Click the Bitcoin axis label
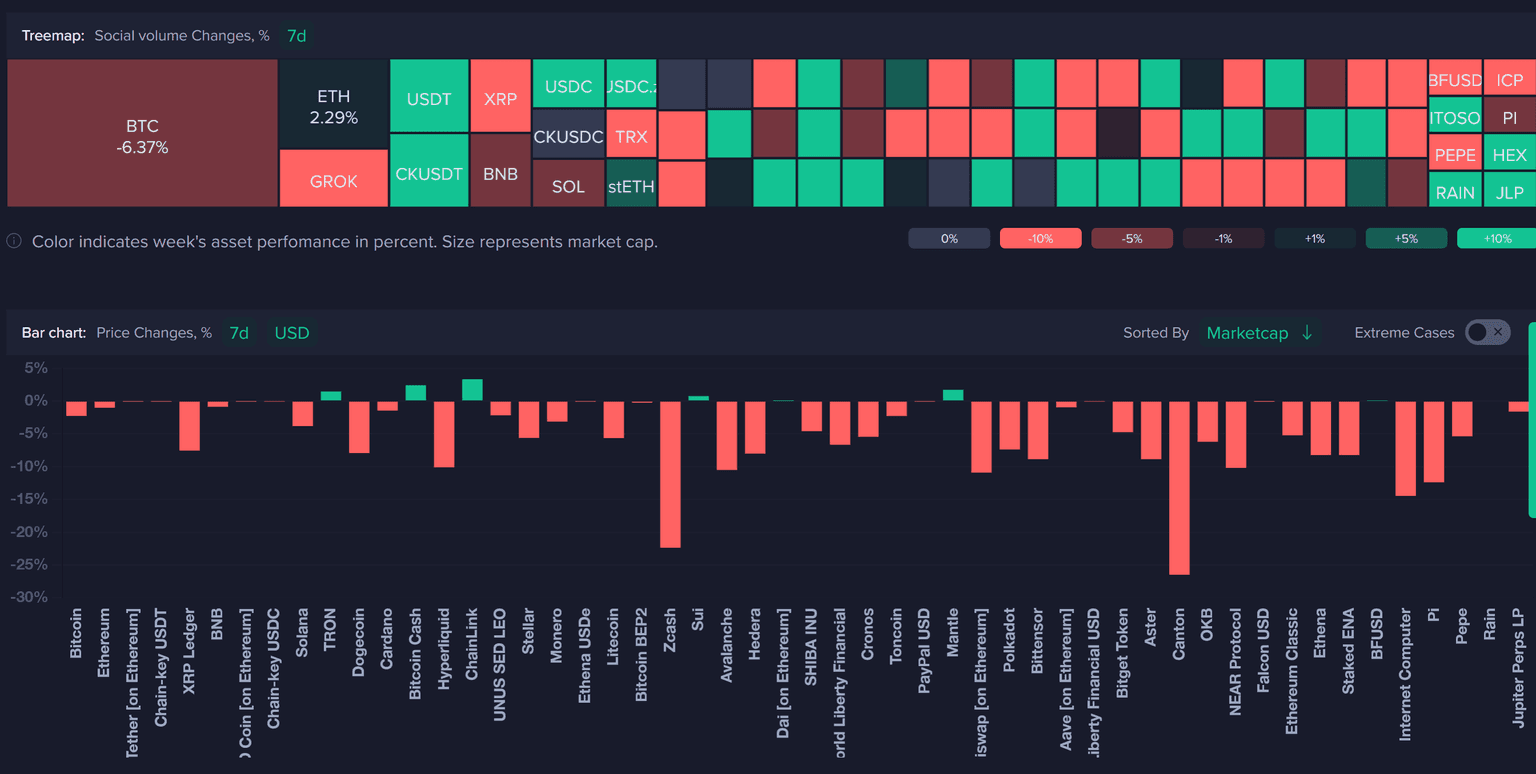This screenshot has width=1536, height=774. click(77, 632)
